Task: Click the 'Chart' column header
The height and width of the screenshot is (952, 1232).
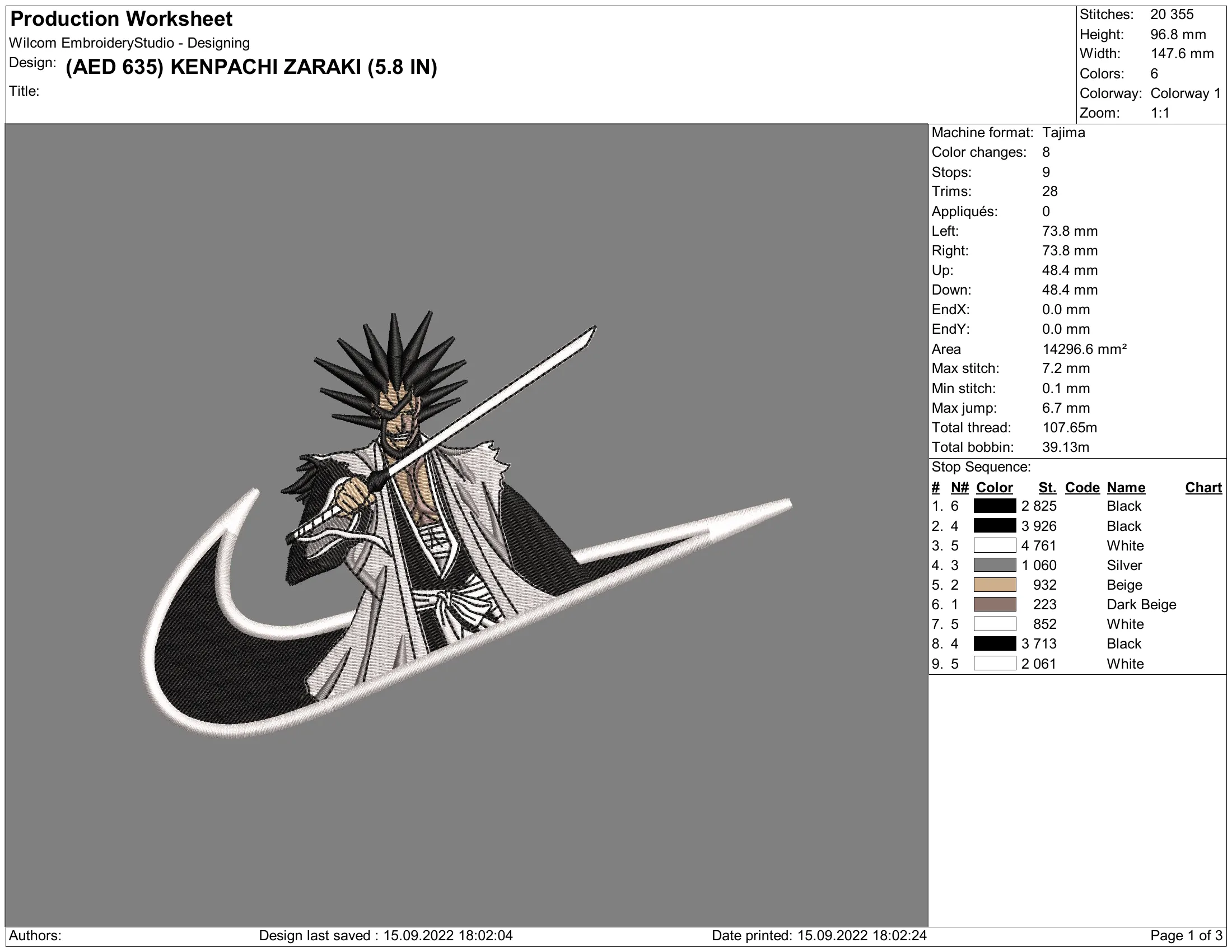Action: pyautogui.click(x=1203, y=488)
